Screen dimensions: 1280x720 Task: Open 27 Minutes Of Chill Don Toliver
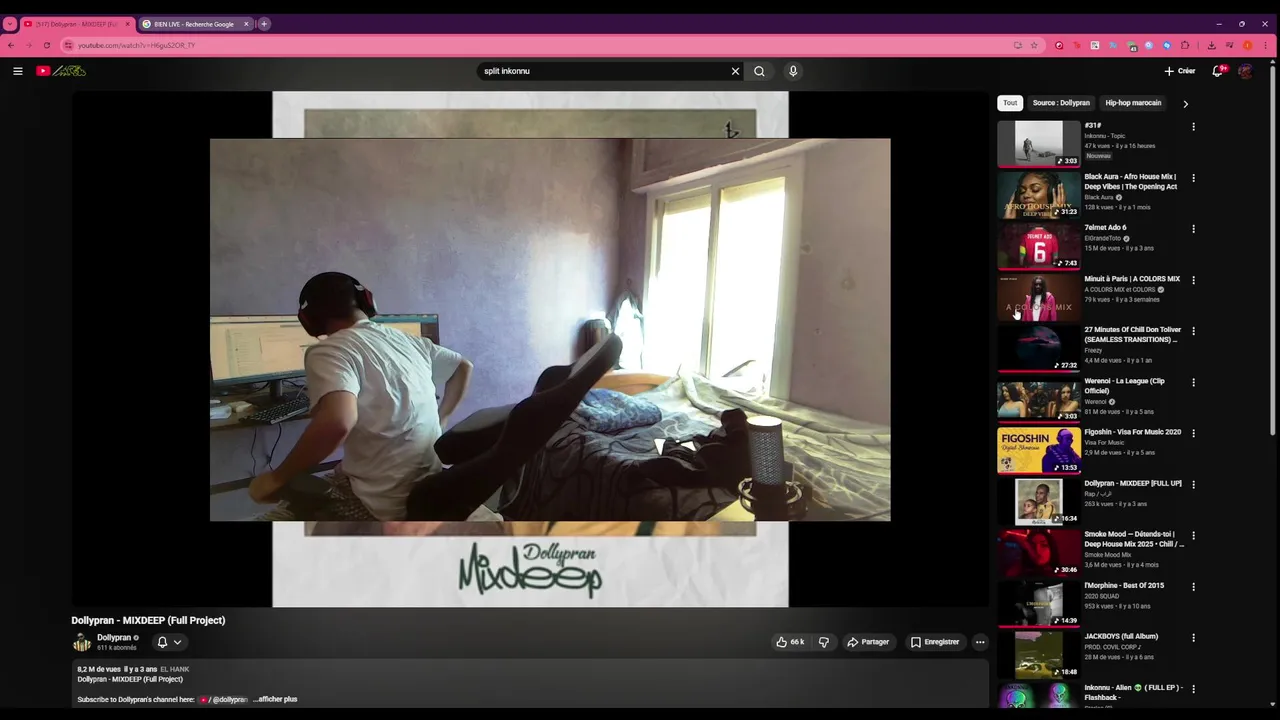pos(1132,334)
